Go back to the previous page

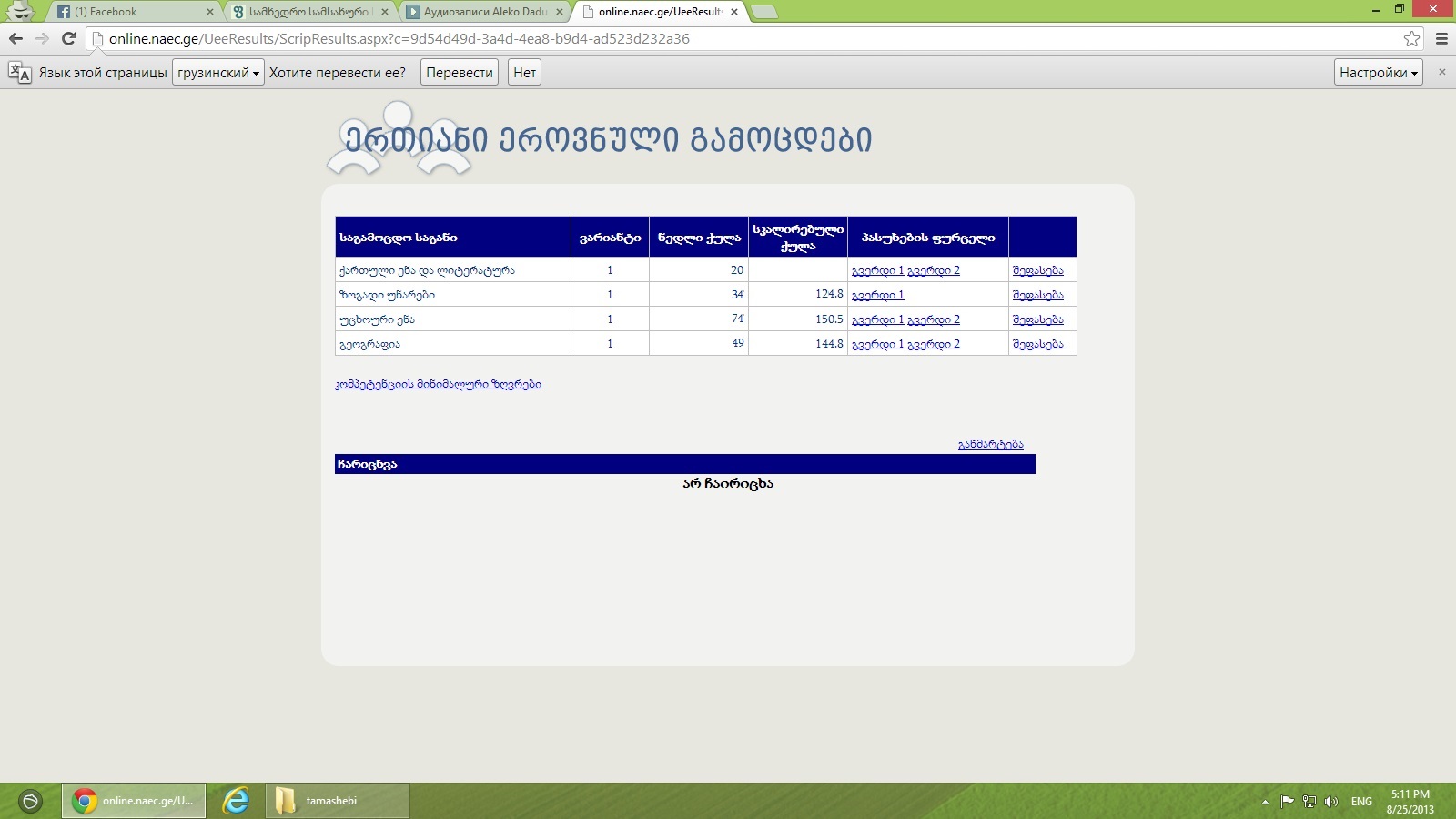tap(15, 38)
